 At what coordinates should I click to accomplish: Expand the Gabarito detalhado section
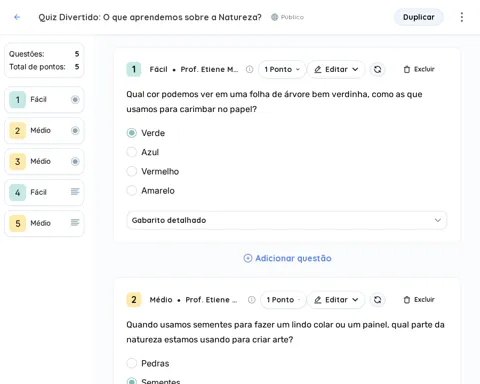(x=286, y=220)
